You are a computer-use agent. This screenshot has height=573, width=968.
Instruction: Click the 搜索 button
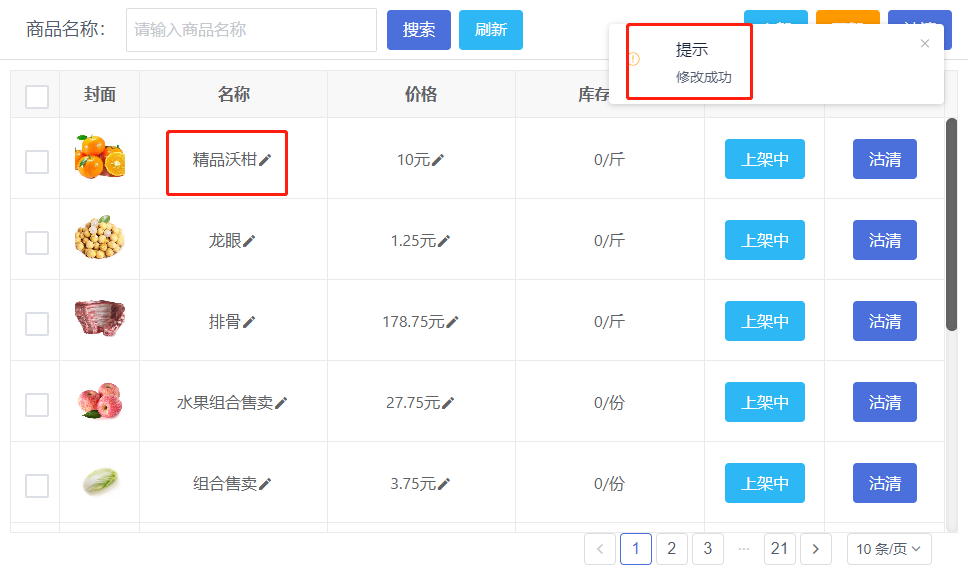coord(419,30)
